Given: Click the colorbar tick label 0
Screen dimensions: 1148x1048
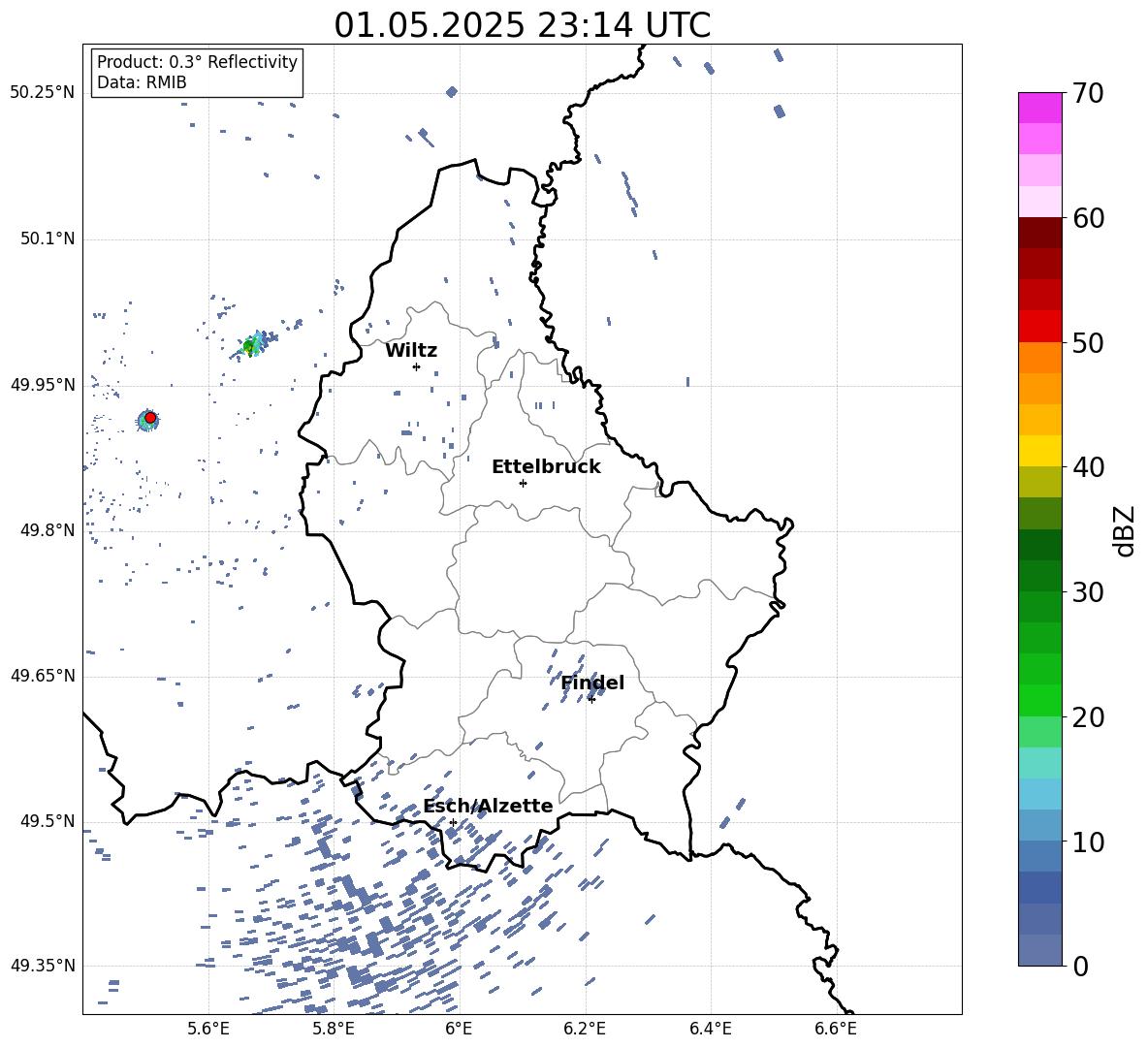Looking at the screenshot, I should click(x=1080, y=966).
